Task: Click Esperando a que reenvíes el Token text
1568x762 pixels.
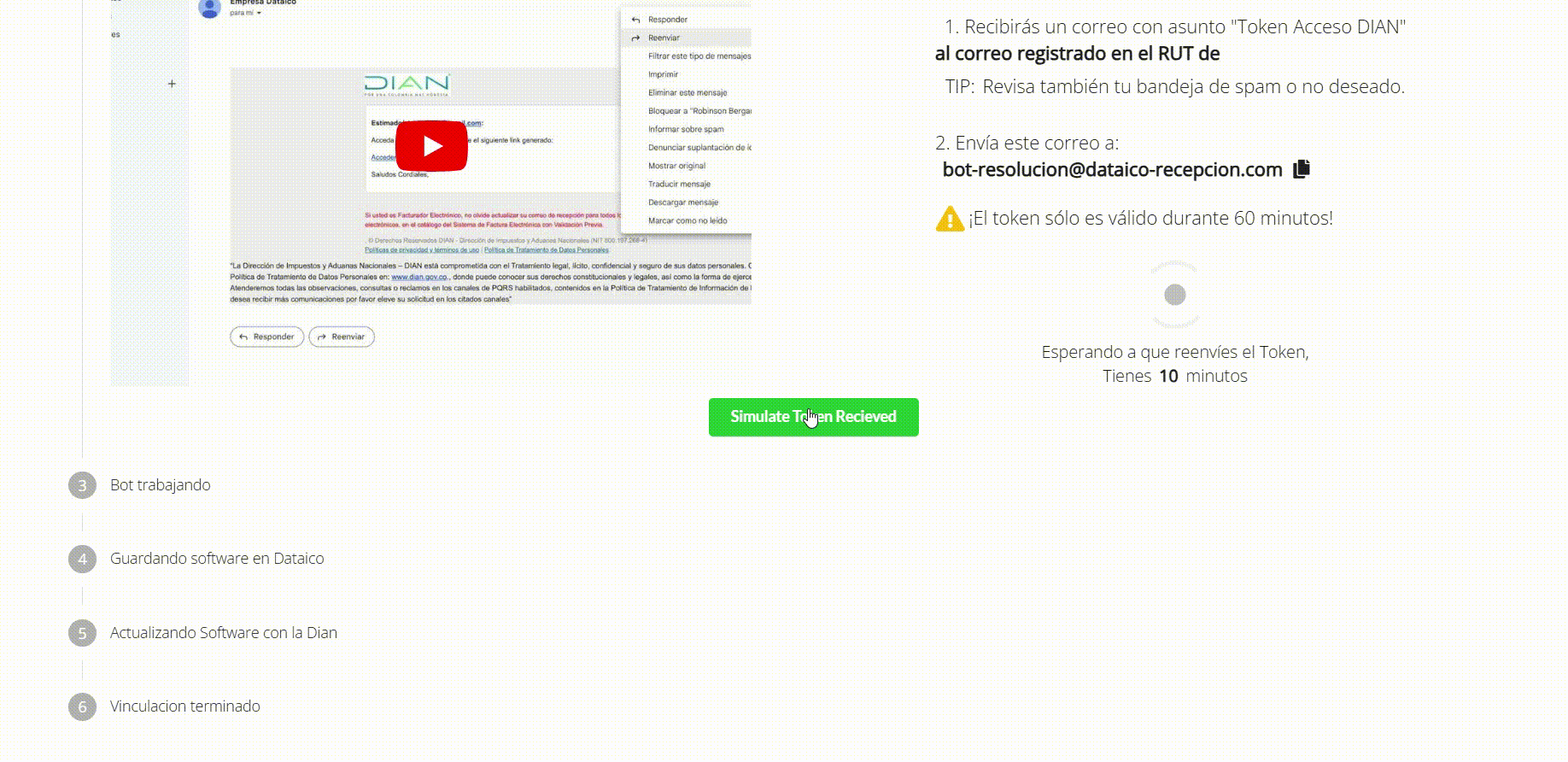Action: point(1175,352)
